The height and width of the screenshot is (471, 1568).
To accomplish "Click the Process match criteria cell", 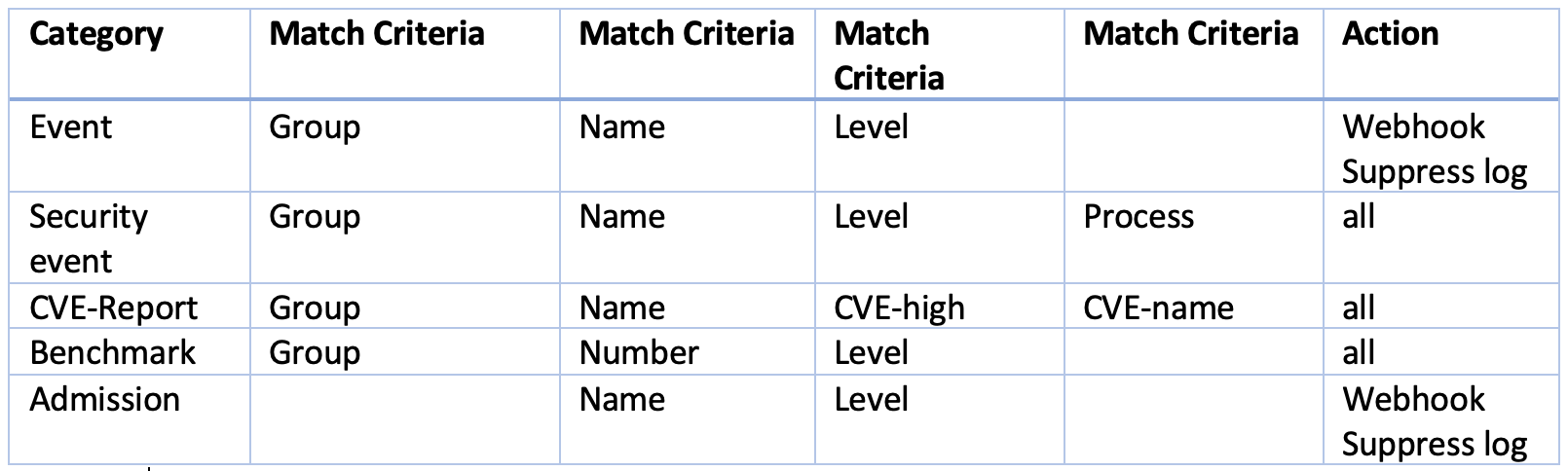I will 1138,216.
